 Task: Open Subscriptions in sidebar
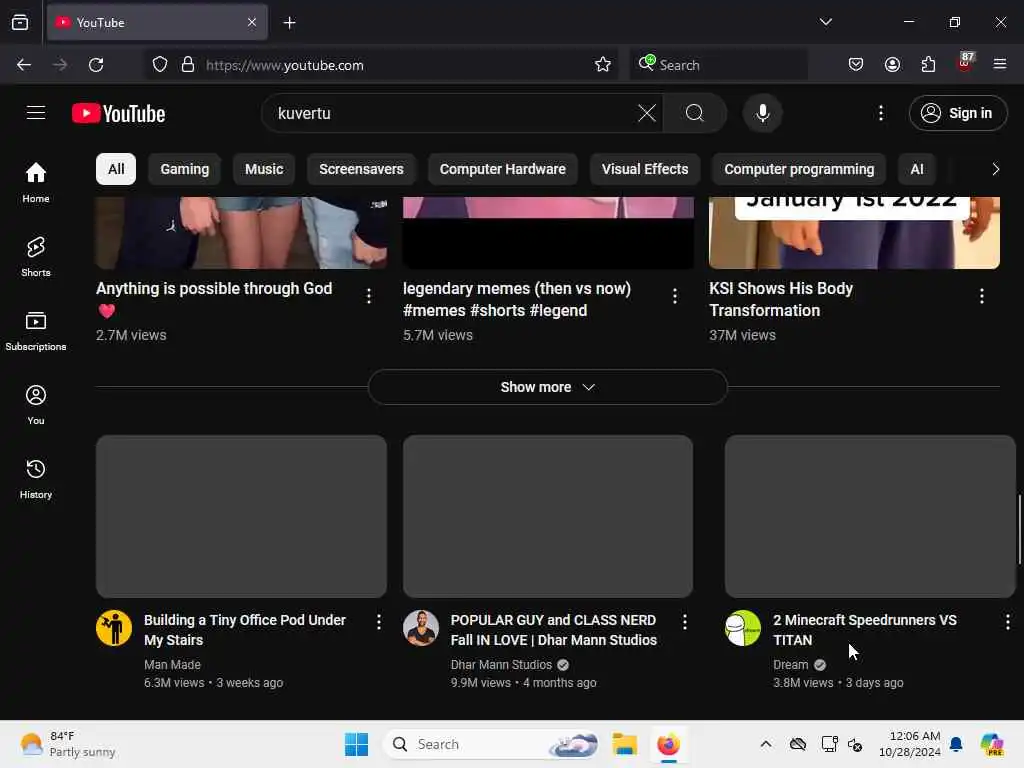pos(36,330)
